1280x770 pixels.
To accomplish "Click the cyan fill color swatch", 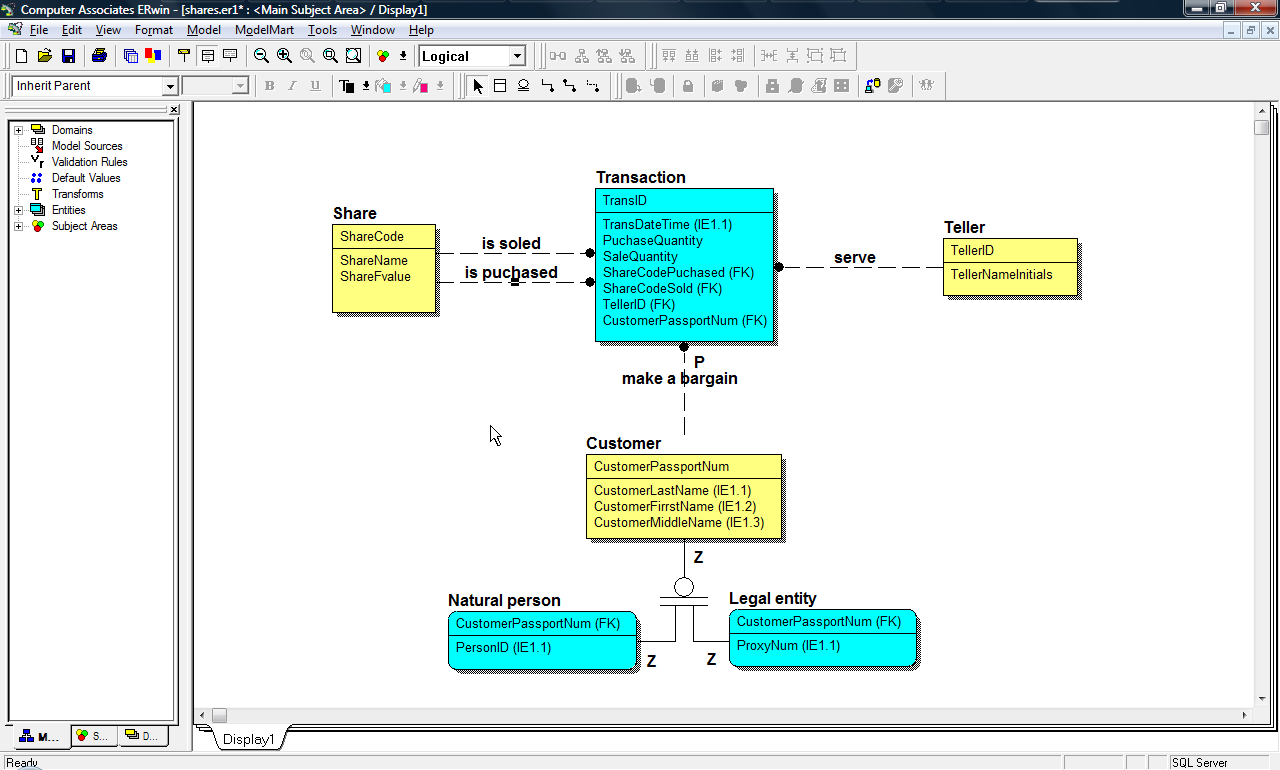I will pos(384,86).
